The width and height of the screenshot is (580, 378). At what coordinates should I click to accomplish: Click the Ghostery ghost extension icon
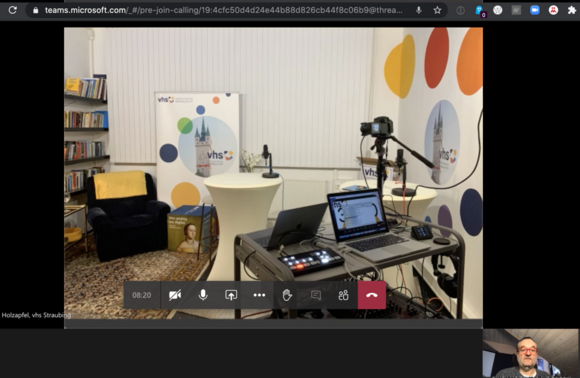pos(480,11)
